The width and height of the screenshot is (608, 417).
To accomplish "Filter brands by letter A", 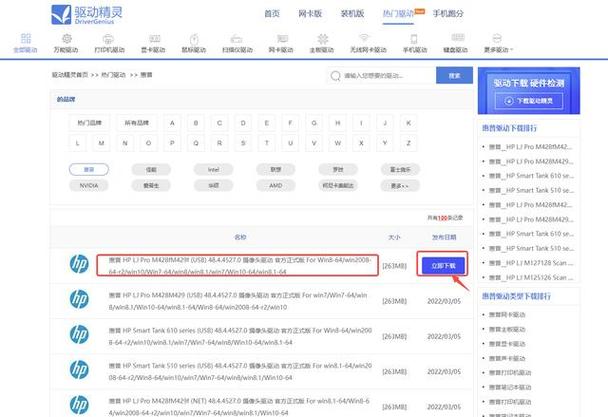I will point(172,123).
